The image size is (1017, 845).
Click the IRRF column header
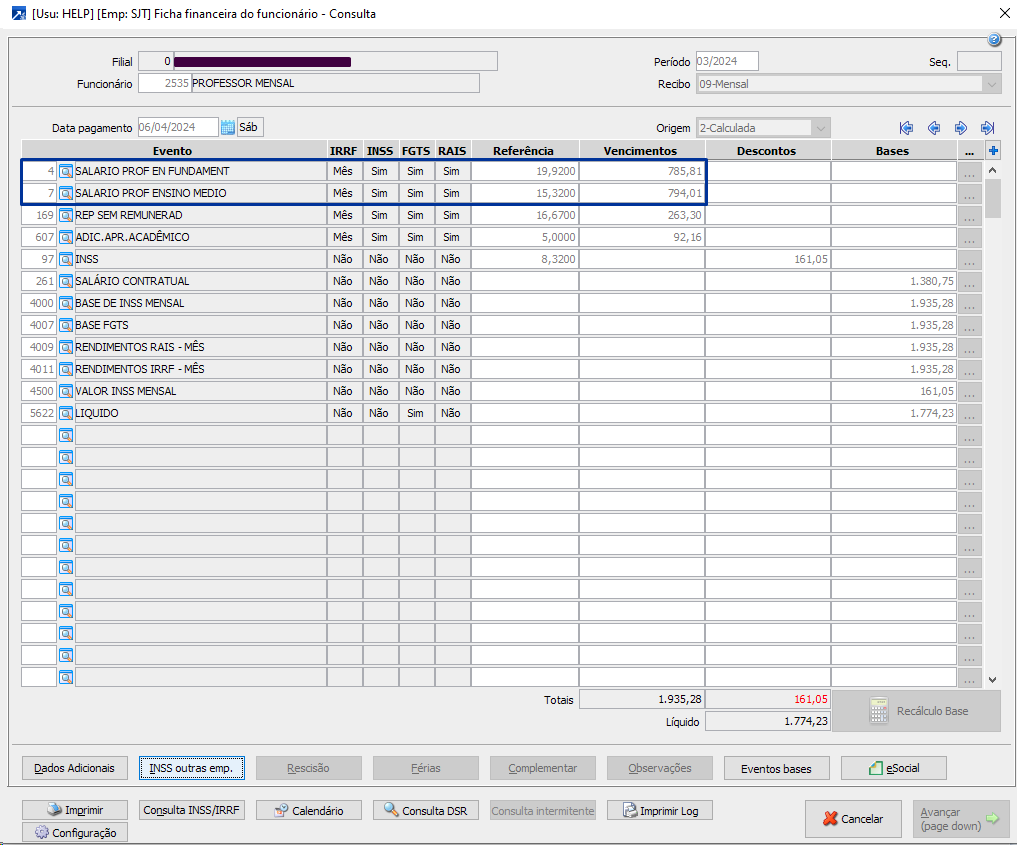tap(344, 150)
